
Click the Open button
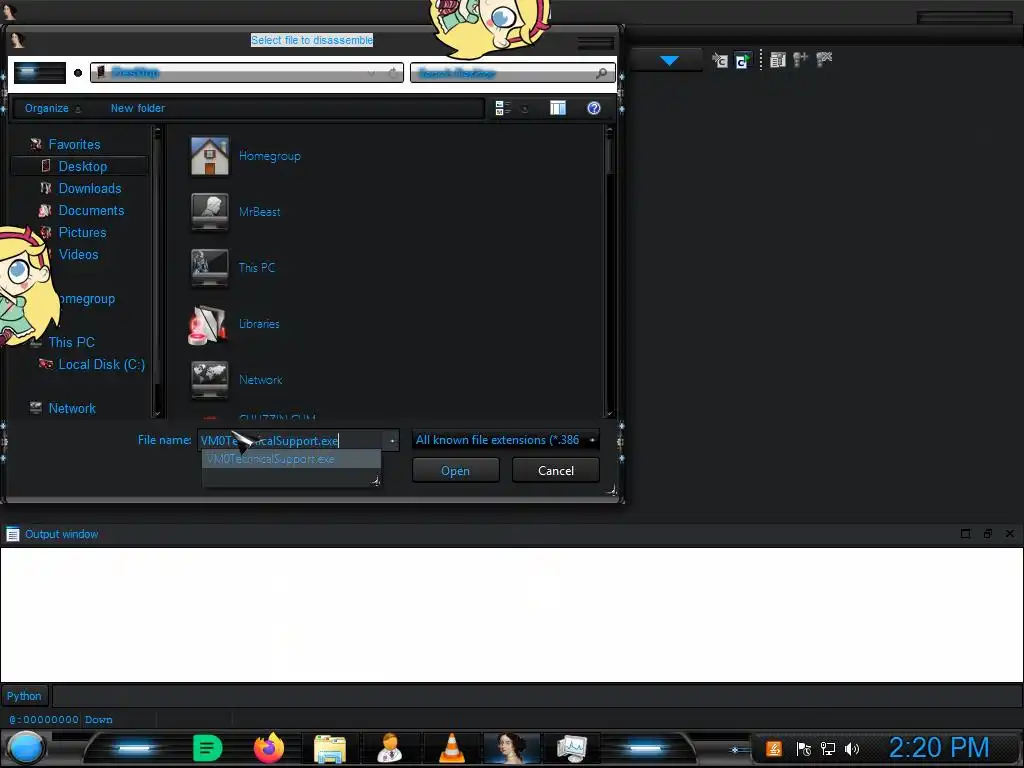pos(456,471)
